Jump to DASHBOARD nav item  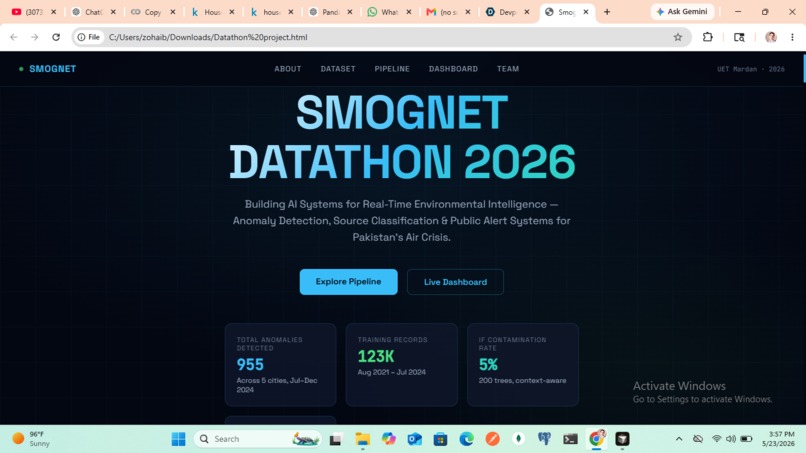pyautogui.click(x=453, y=69)
